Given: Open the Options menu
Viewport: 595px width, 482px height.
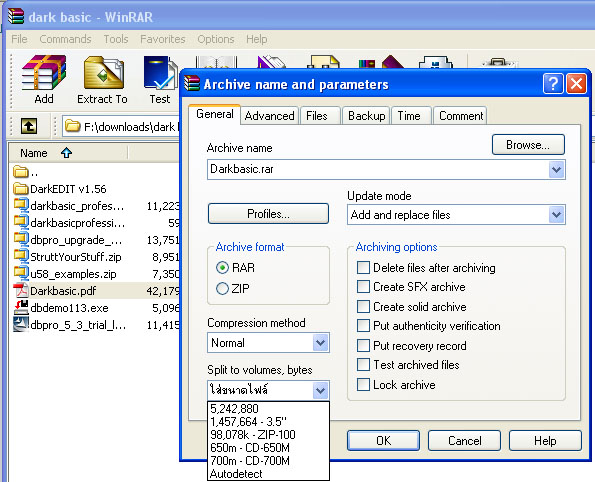Looking at the screenshot, I should tap(216, 39).
